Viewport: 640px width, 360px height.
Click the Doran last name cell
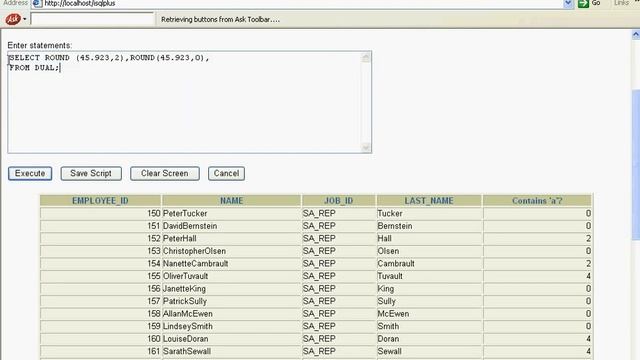pos(429,339)
